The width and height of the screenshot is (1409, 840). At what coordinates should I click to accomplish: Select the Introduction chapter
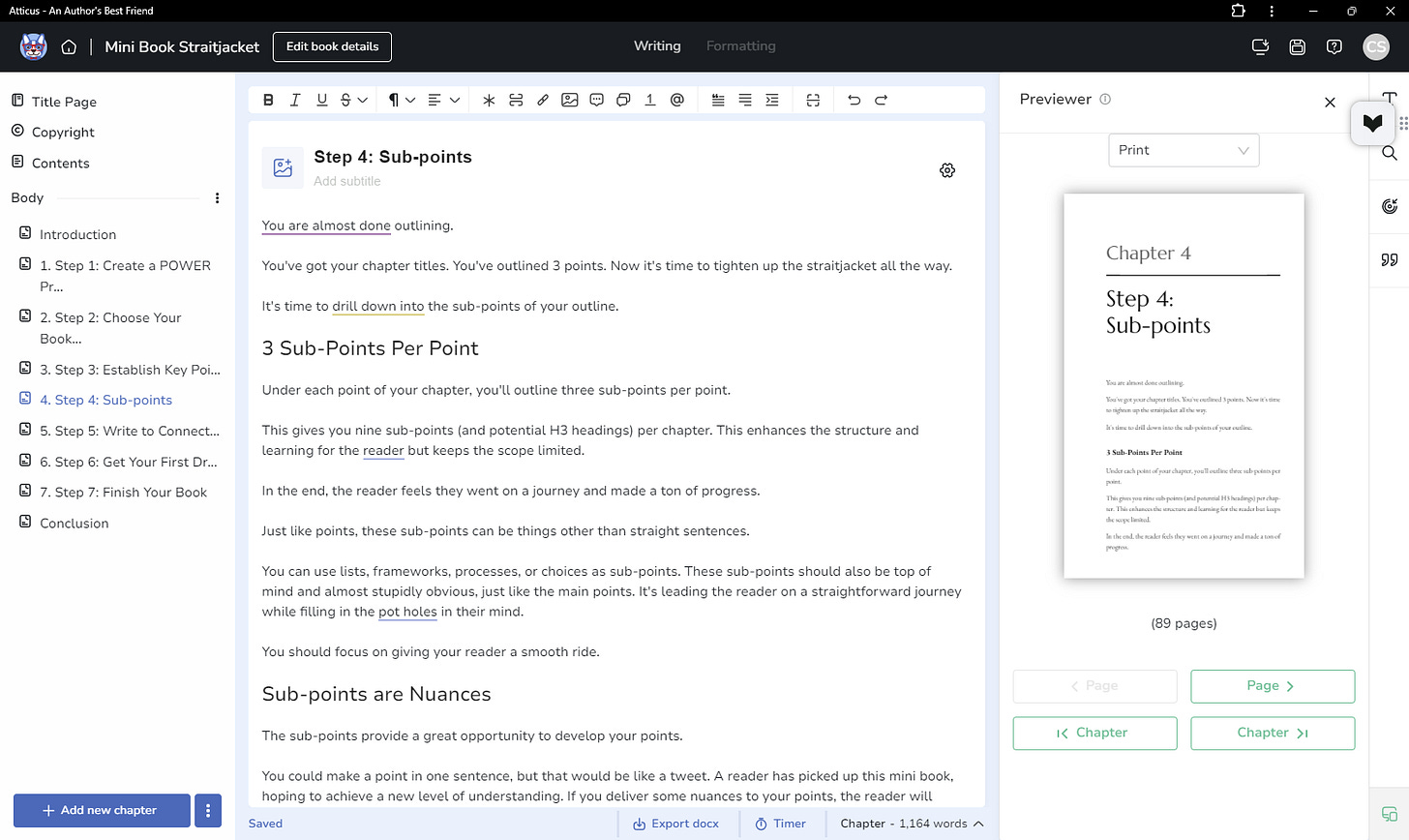tap(77, 234)
